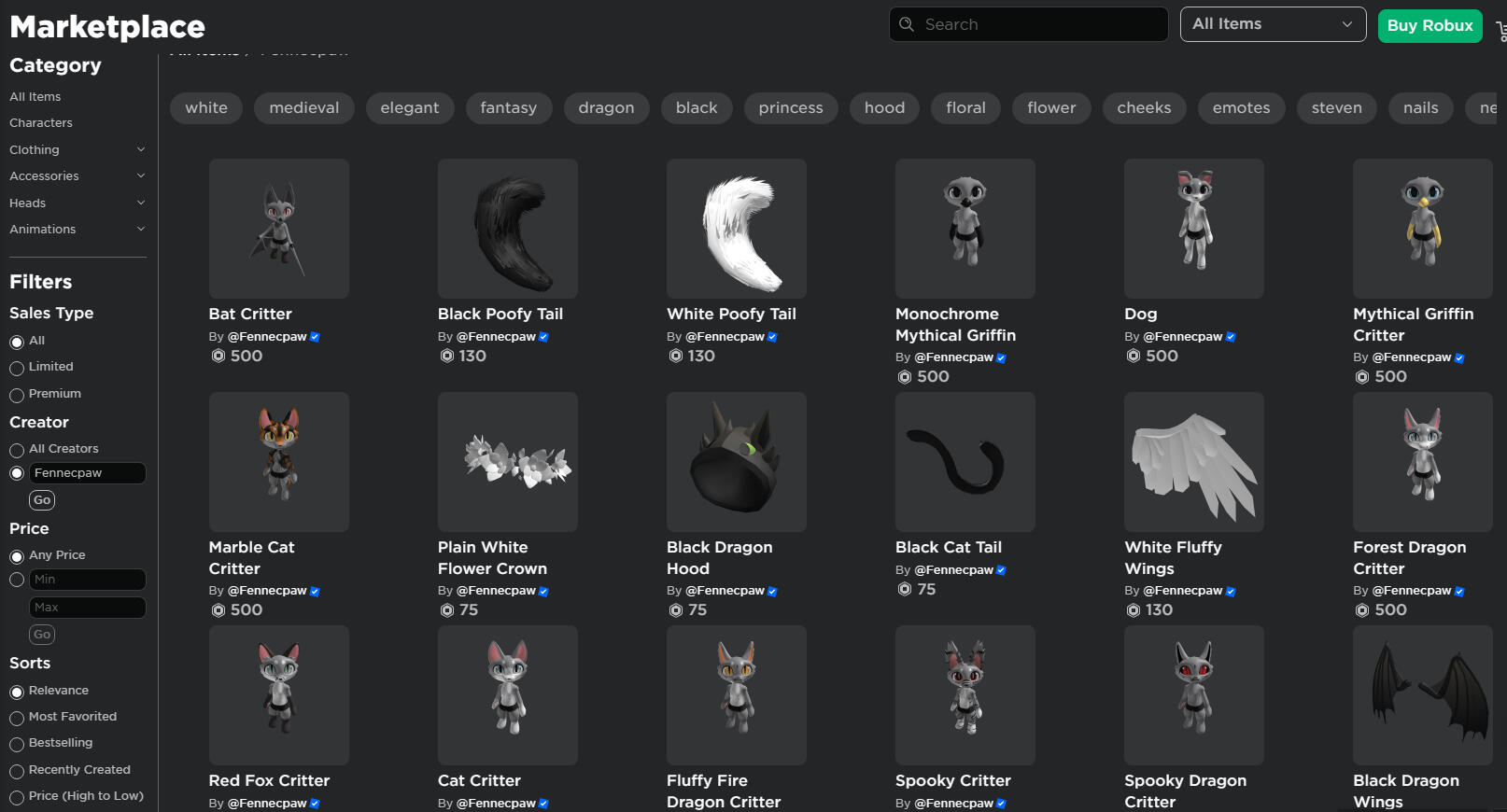This screenshot has height=812, width=1507.
Task: Choose the Any Price option
Action: point(17,557)
